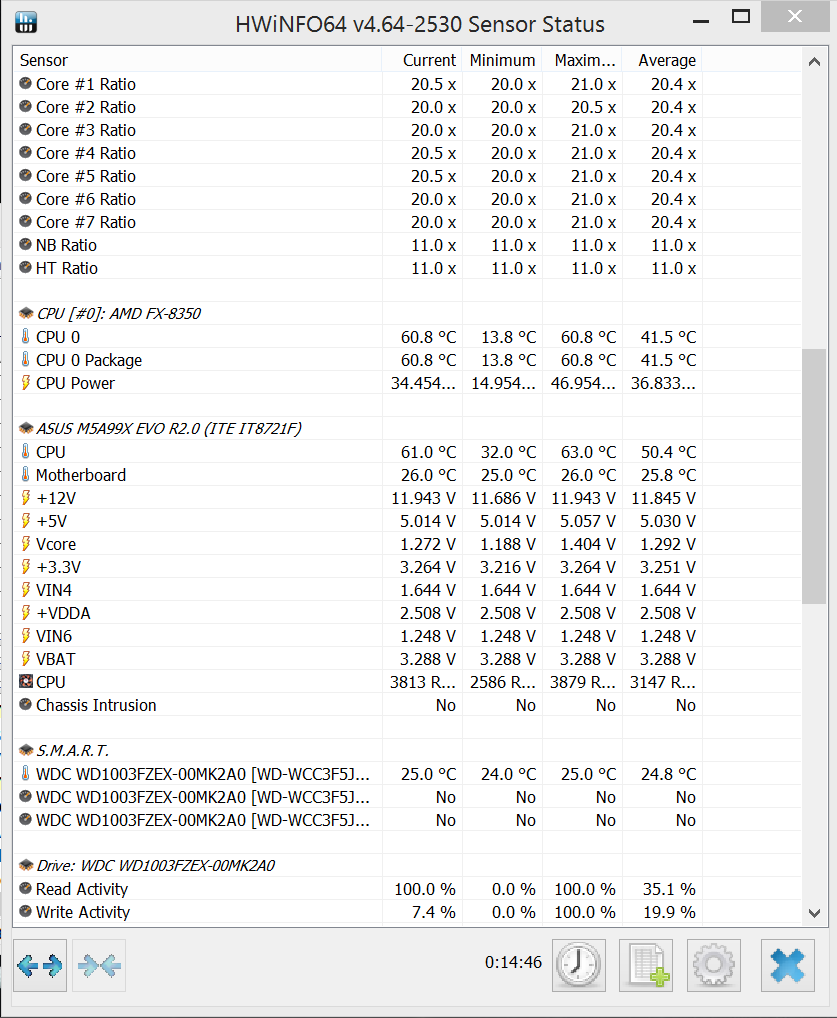Click the S.M.A.R.T. group drive icon
Image resolution: width=837 pixels, height=1018 pixels.
[x=26, y=750]
